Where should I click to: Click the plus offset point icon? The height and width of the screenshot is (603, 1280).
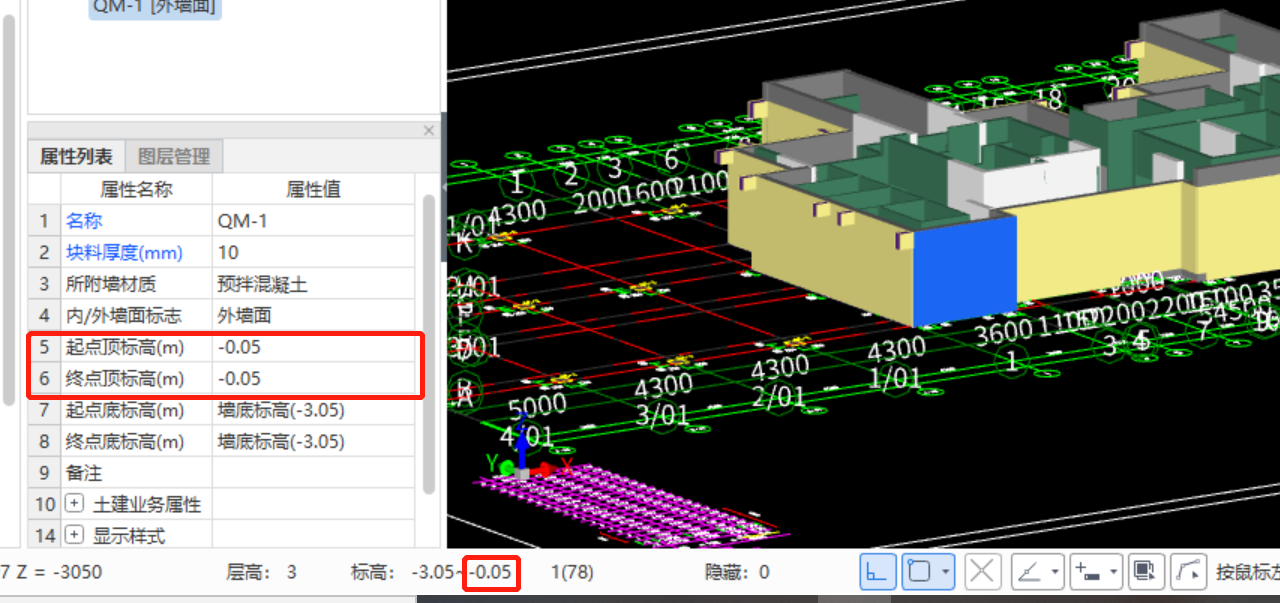(x=1087, y=573)
